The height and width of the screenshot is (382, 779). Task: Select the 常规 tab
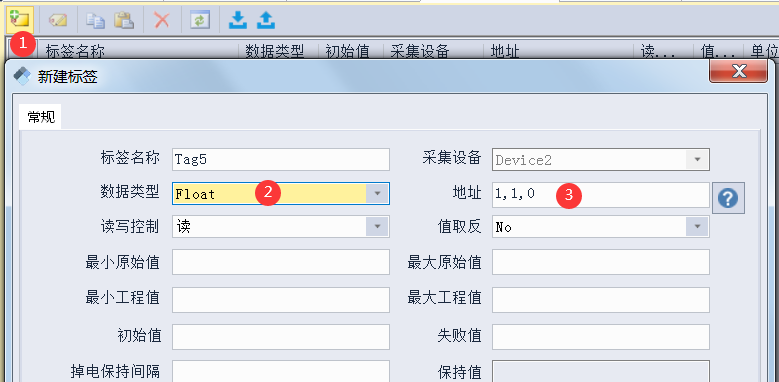41,117
